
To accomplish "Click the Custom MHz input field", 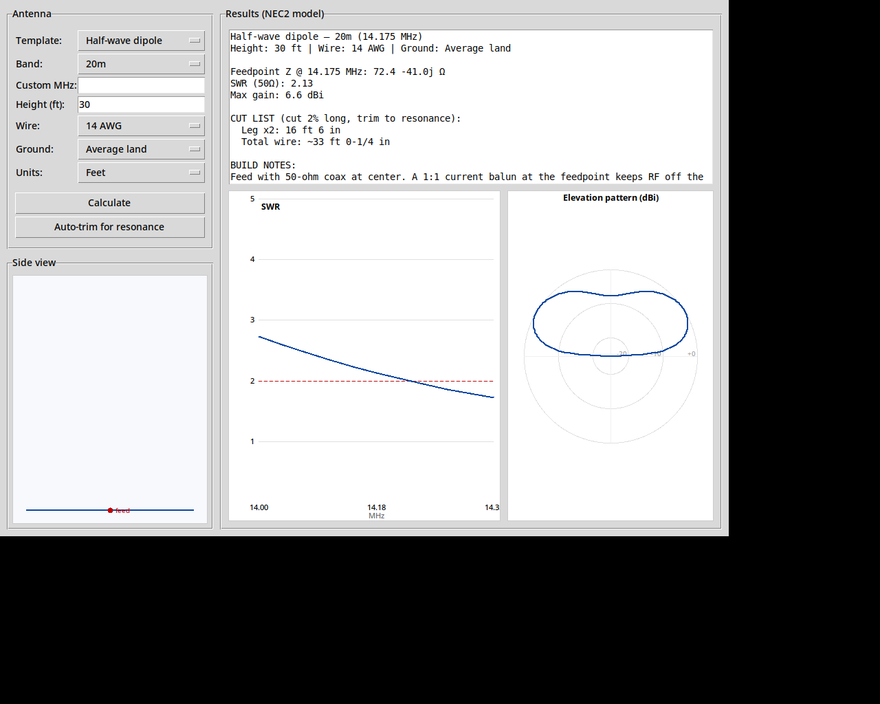I will click(x=141, y=85).
